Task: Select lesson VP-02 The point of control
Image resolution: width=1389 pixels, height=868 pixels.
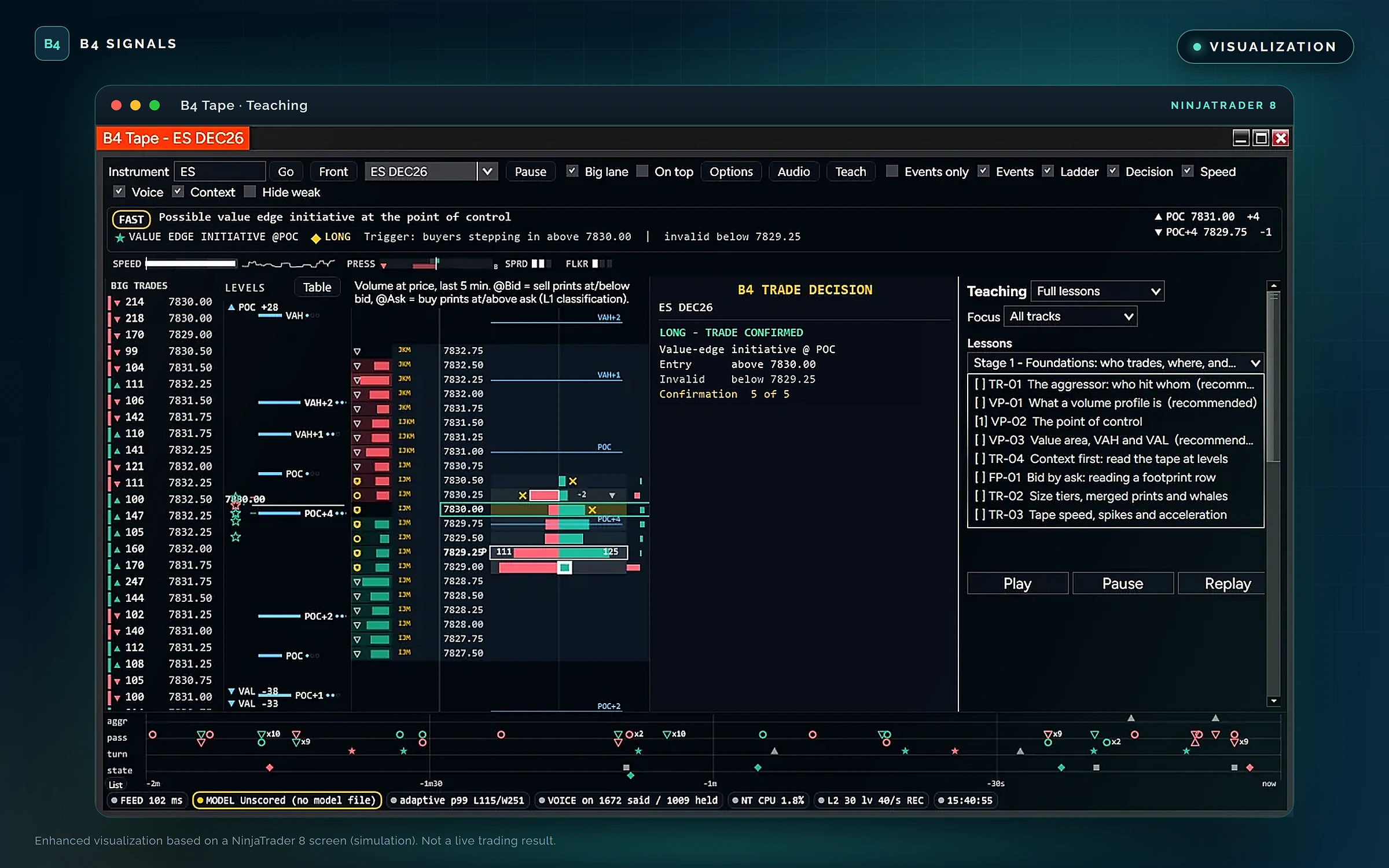Action: pos(1115,421)
